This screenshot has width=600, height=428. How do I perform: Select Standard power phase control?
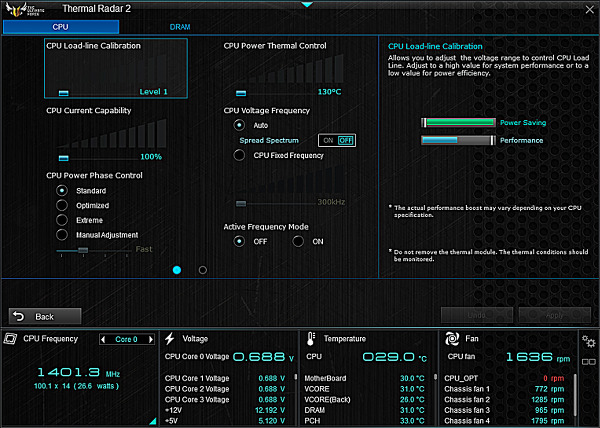[62, 190]
